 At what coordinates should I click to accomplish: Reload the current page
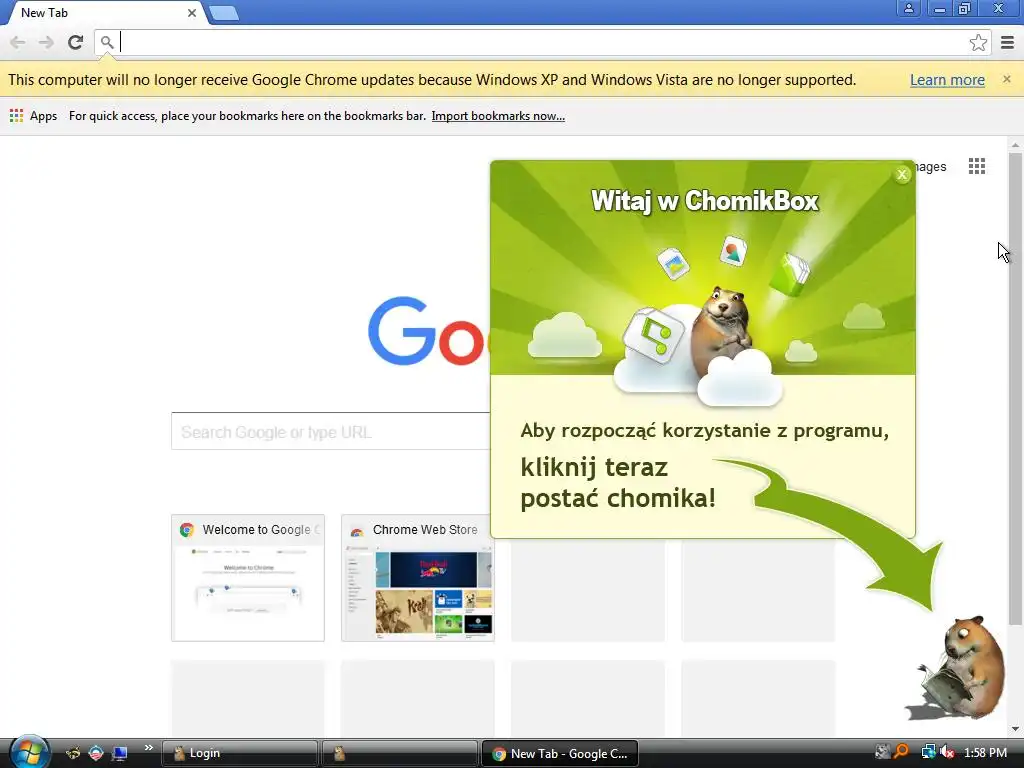(x=76, y=42)
